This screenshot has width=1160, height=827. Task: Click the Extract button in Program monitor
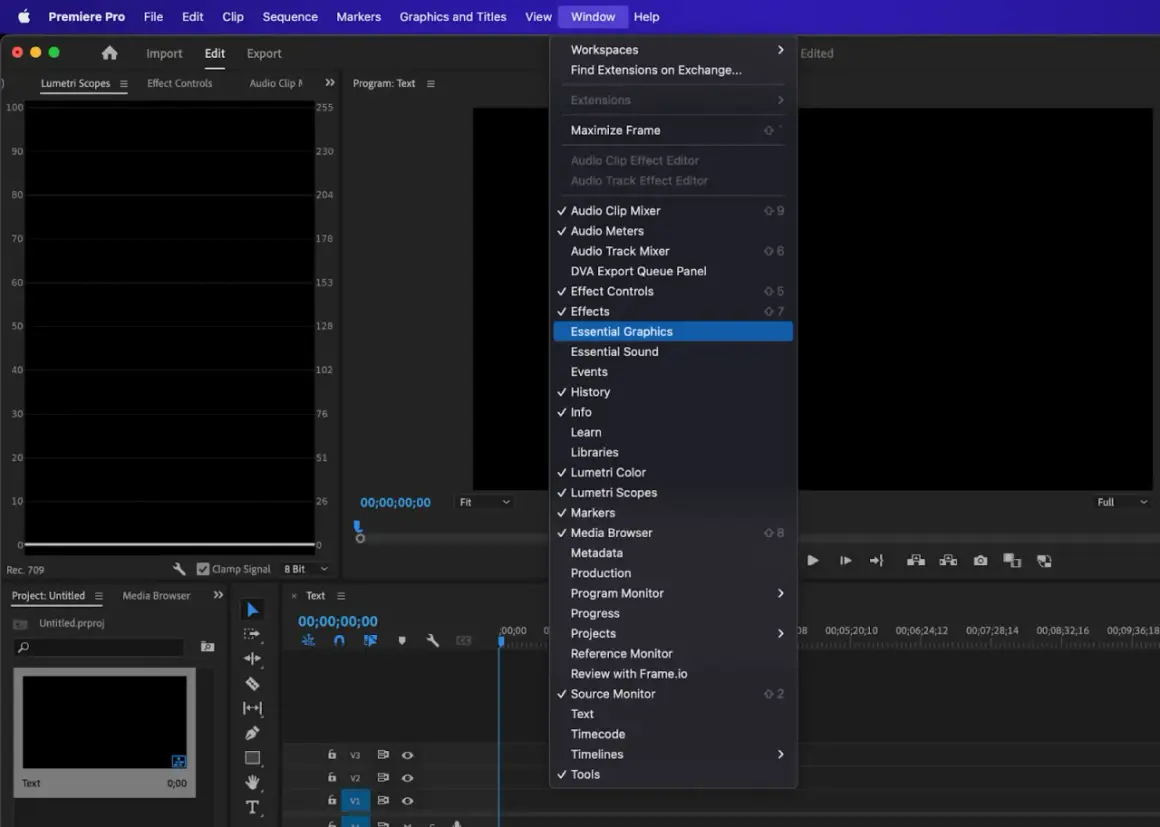[948, 561]
